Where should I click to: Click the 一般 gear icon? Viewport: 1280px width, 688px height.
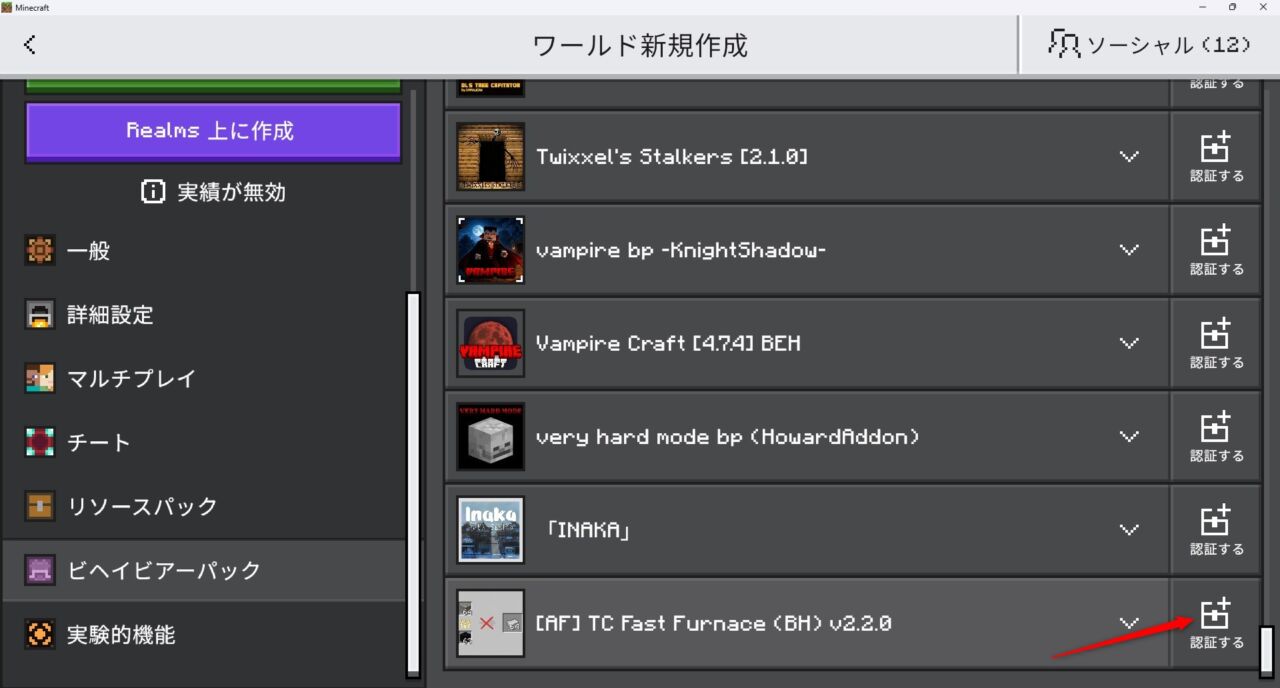(40, 251)
